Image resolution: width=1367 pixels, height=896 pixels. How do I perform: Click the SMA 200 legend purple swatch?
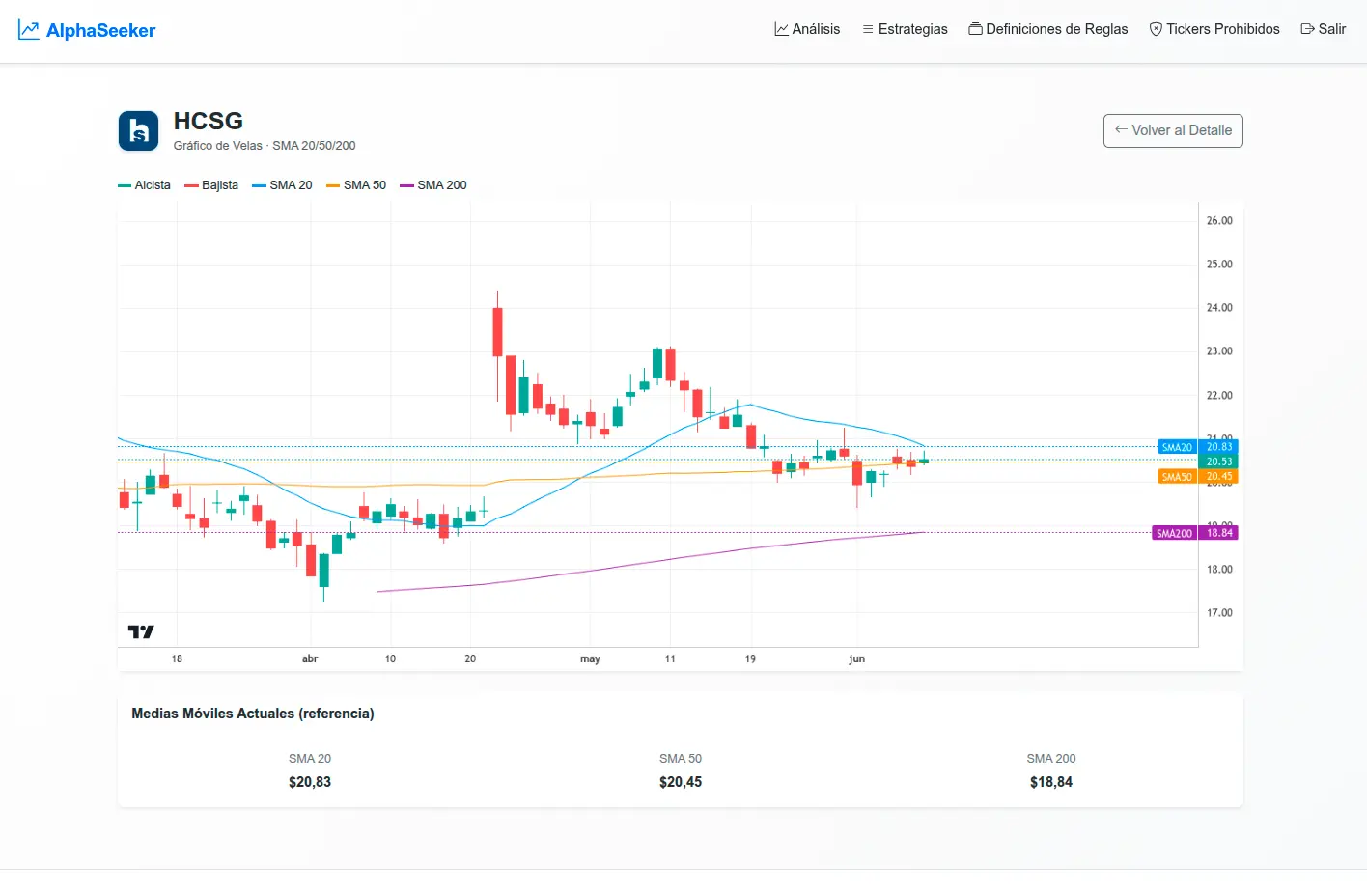pyautogui.click(x=406, y=185)
